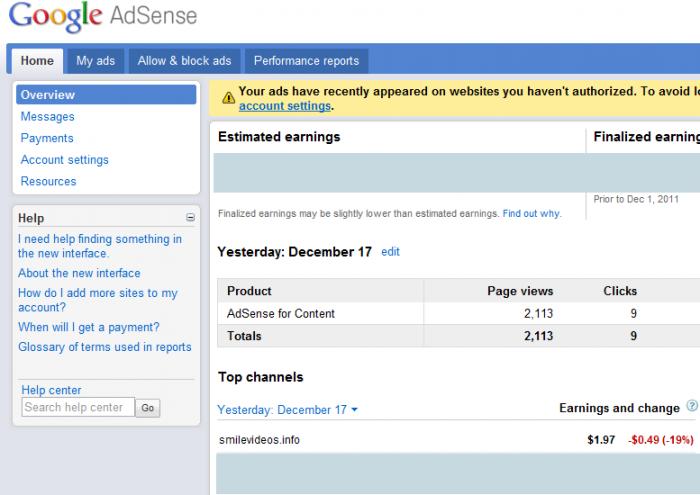Click the -$0.49 (-19%) change value

point(661,440)
